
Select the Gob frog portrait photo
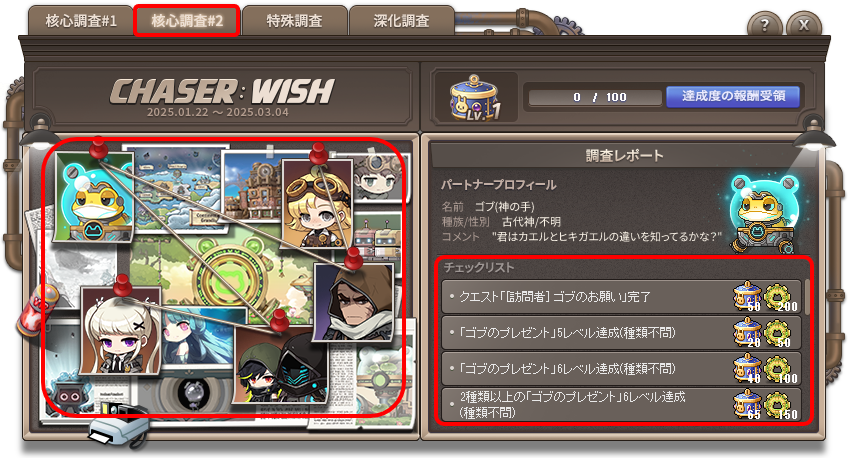click(x=94, y=197)
